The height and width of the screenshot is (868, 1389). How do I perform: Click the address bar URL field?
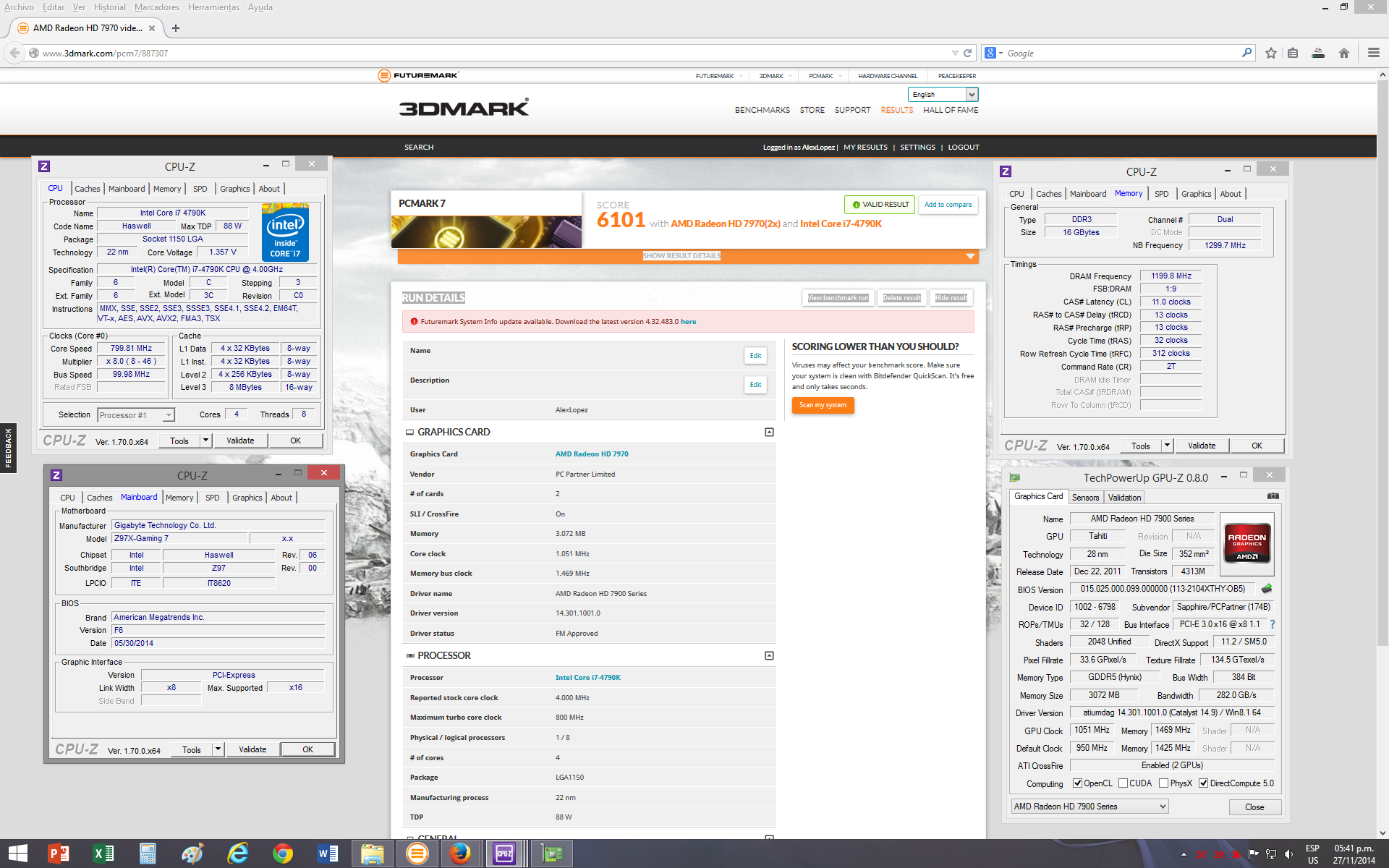click(492, 53)
